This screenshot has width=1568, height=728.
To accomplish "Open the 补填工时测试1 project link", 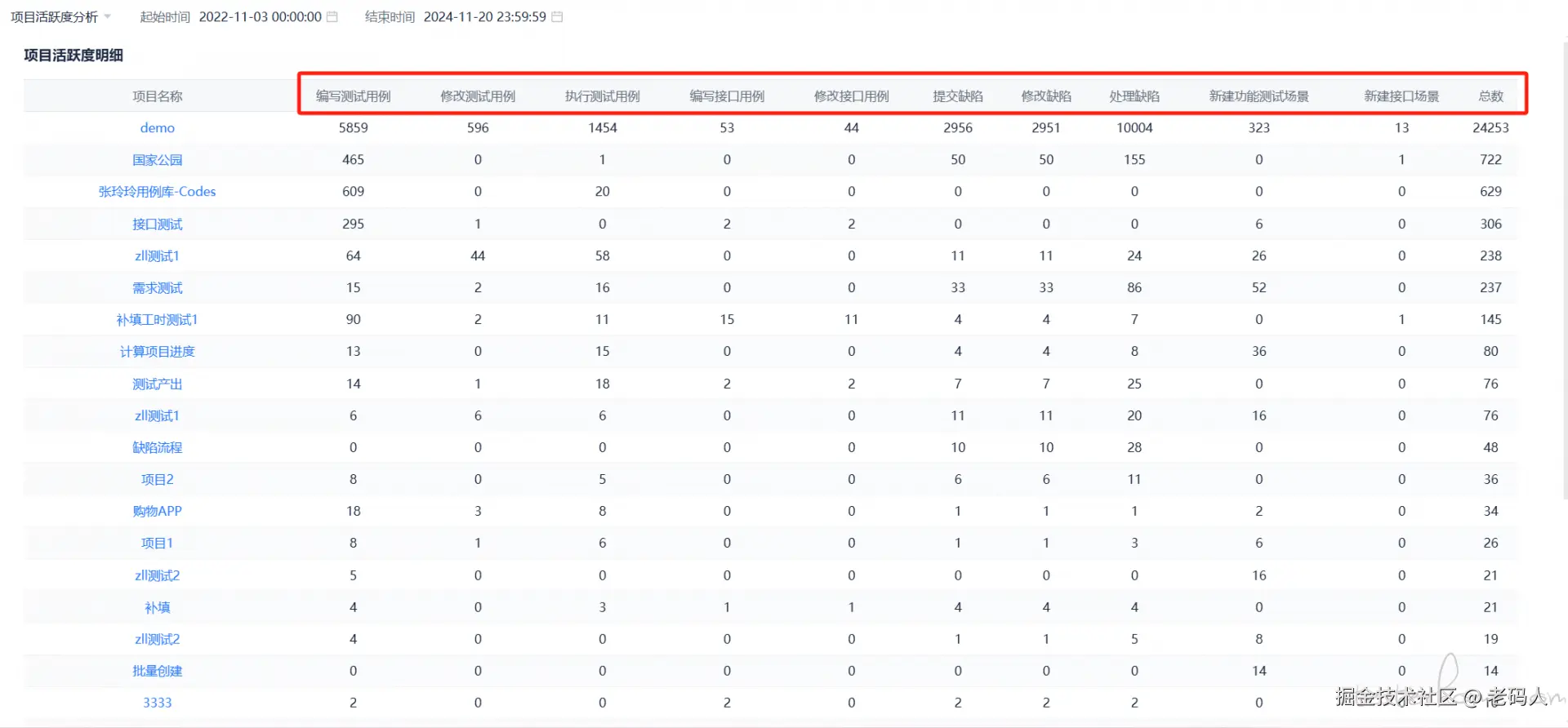I will click(157, 320).
